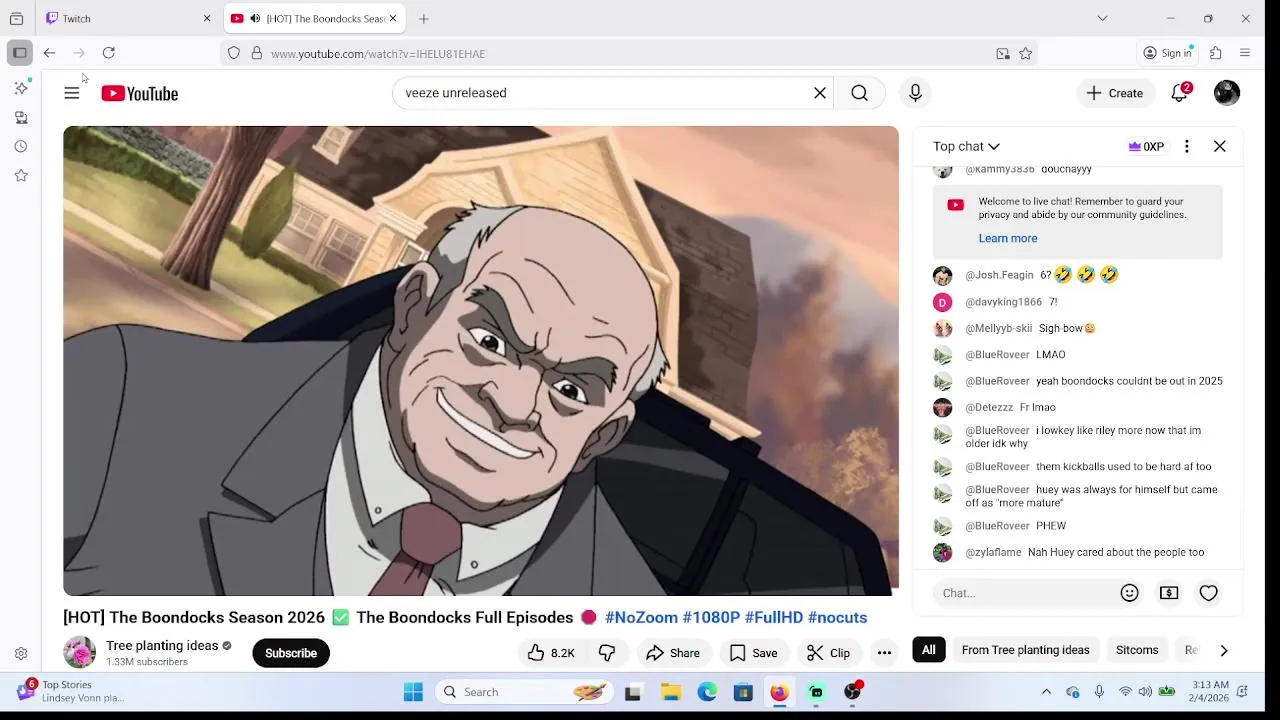Close the Twitch tab

coord(207,18)
